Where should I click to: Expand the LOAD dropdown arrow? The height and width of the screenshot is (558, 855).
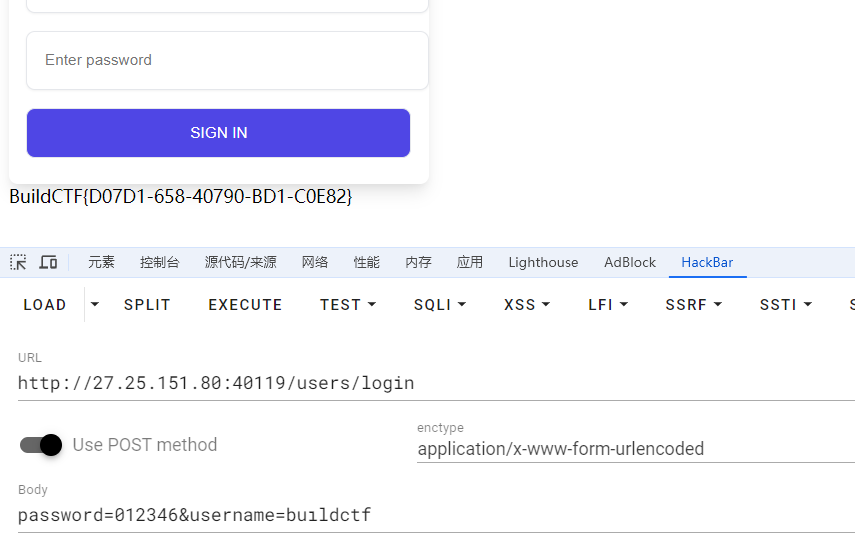coord(95,304)
